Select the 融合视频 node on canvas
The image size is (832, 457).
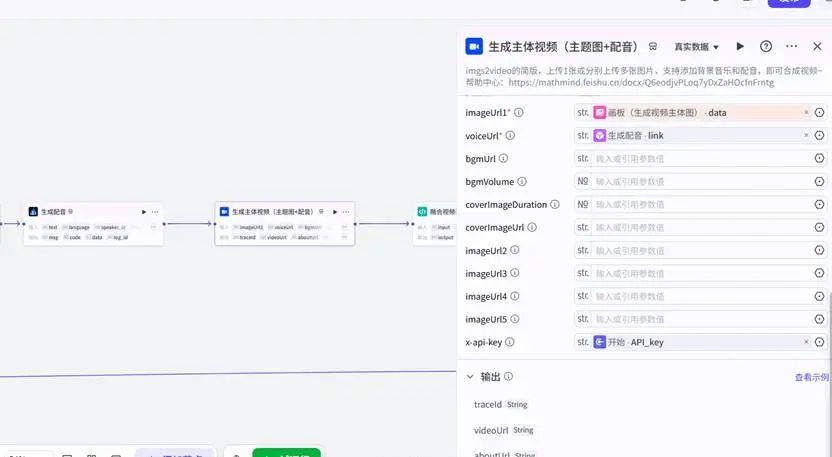pos(435,224)
